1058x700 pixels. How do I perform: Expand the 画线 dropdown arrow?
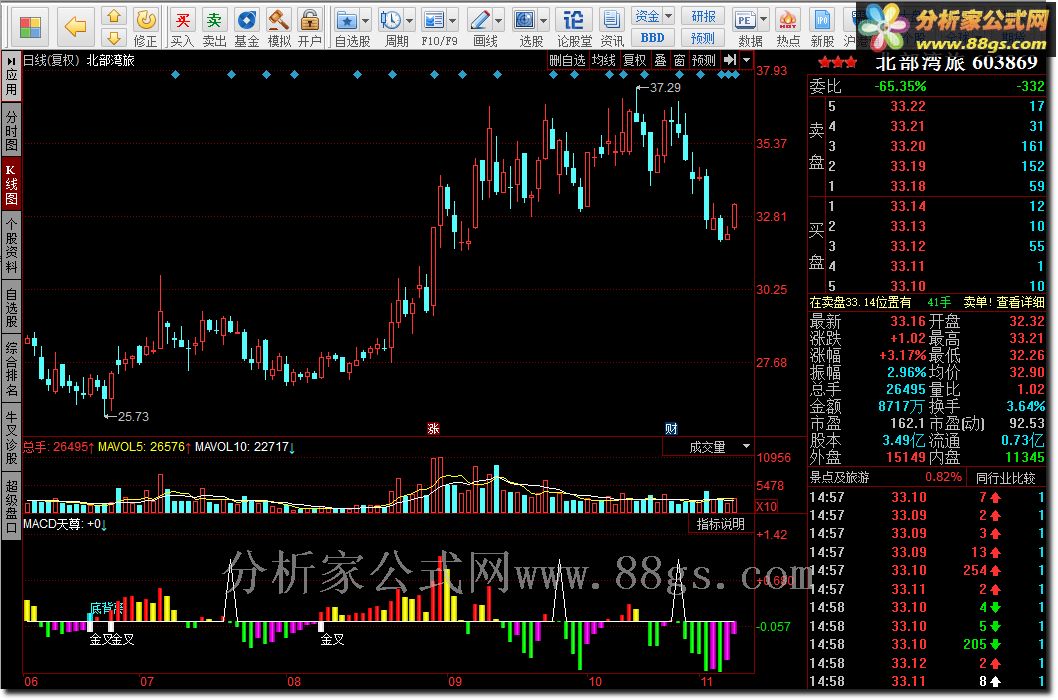pyautogui.click(x=498, y=20)
